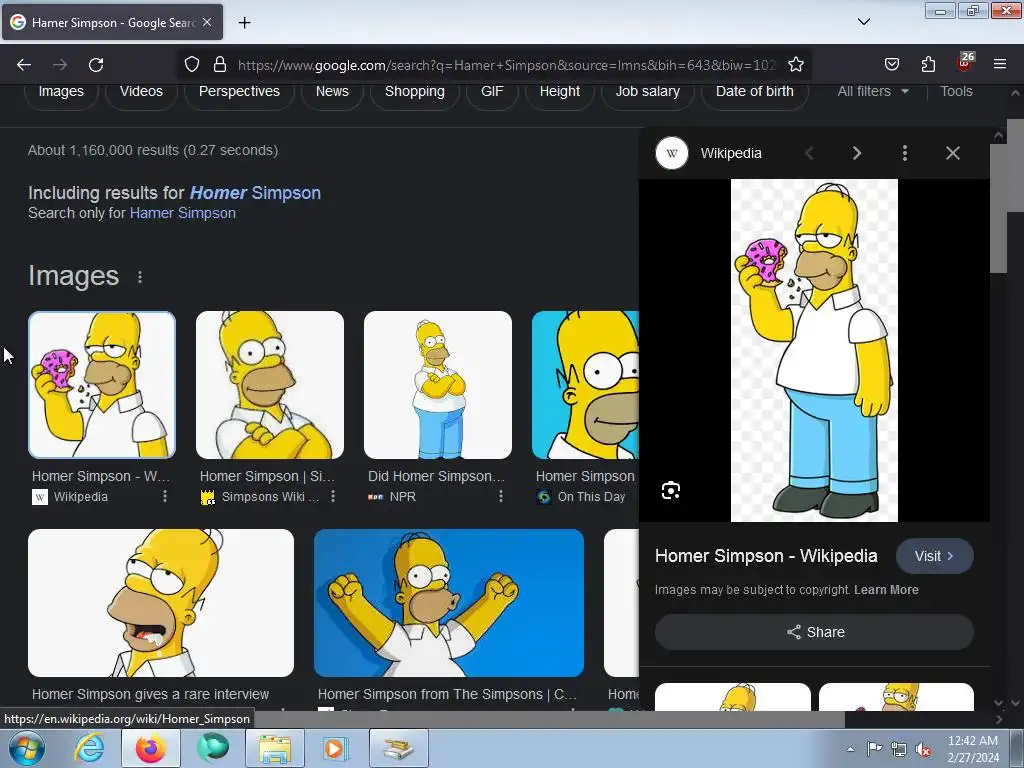
Task: Select the Job salary filter chip
Action: coord(647,91)
